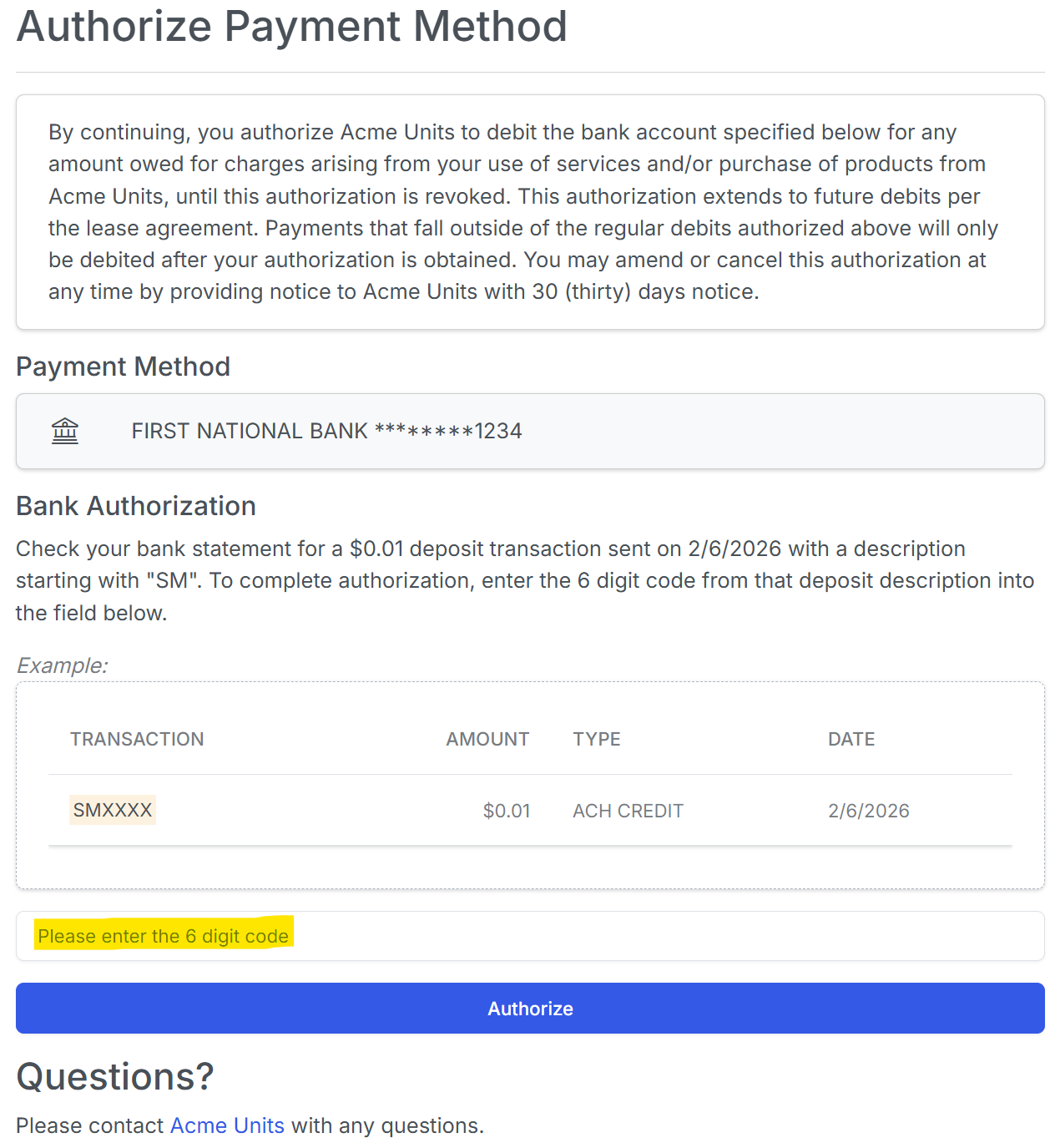Click the ACH CREDIT type cell

click(x=628, y=811)
